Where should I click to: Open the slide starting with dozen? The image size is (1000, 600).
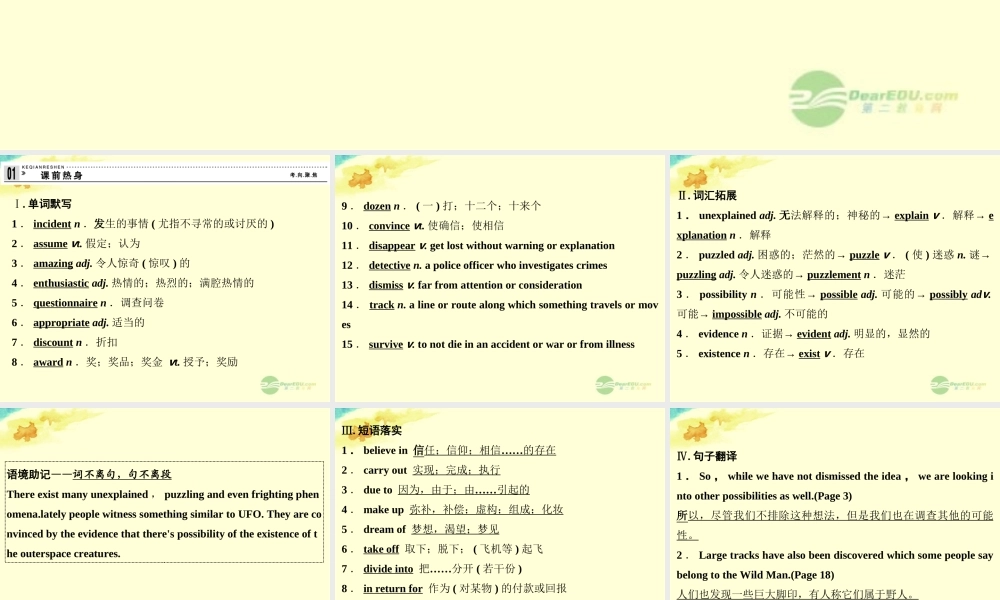(499, 278)
